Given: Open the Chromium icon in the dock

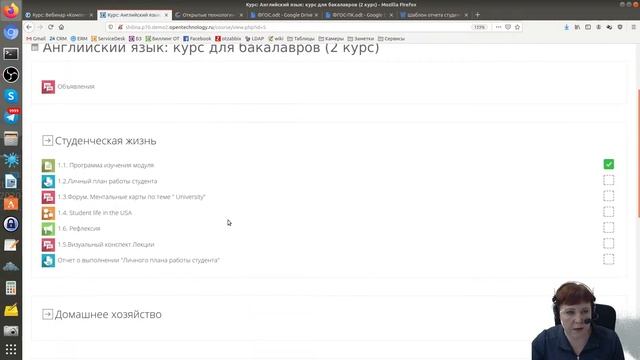Looking at the screenshot, I should coord(11,32).
